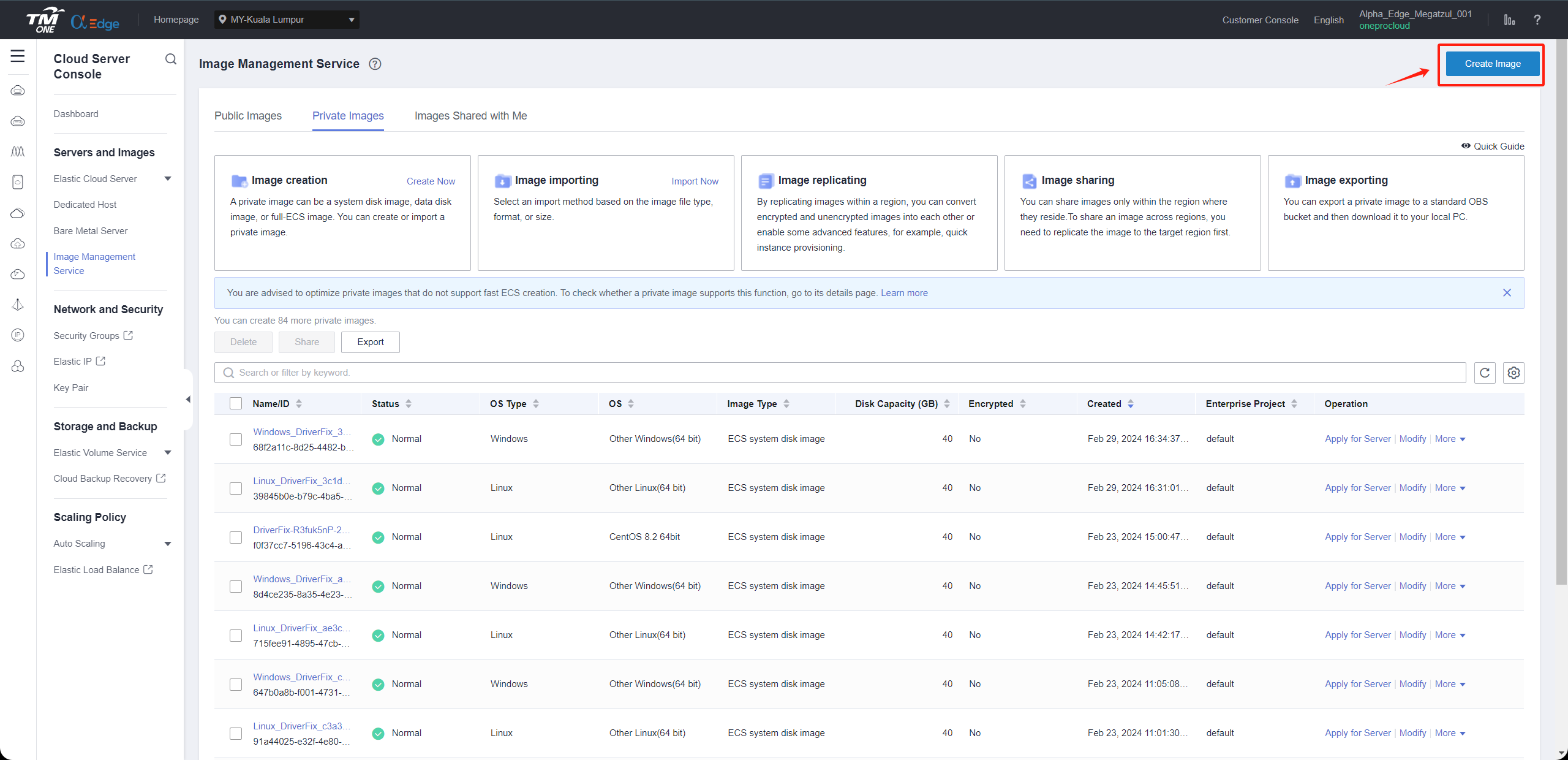Switch to the Images Shared with Me tab
The image size is (1568, 760).
(470, 115)
